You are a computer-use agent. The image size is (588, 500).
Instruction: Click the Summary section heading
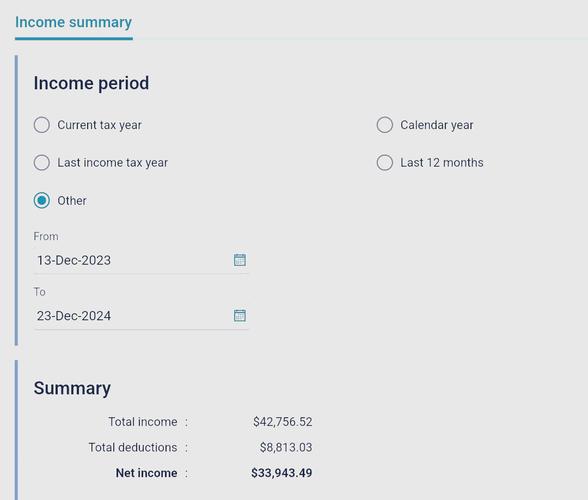[x=72, y=389]
